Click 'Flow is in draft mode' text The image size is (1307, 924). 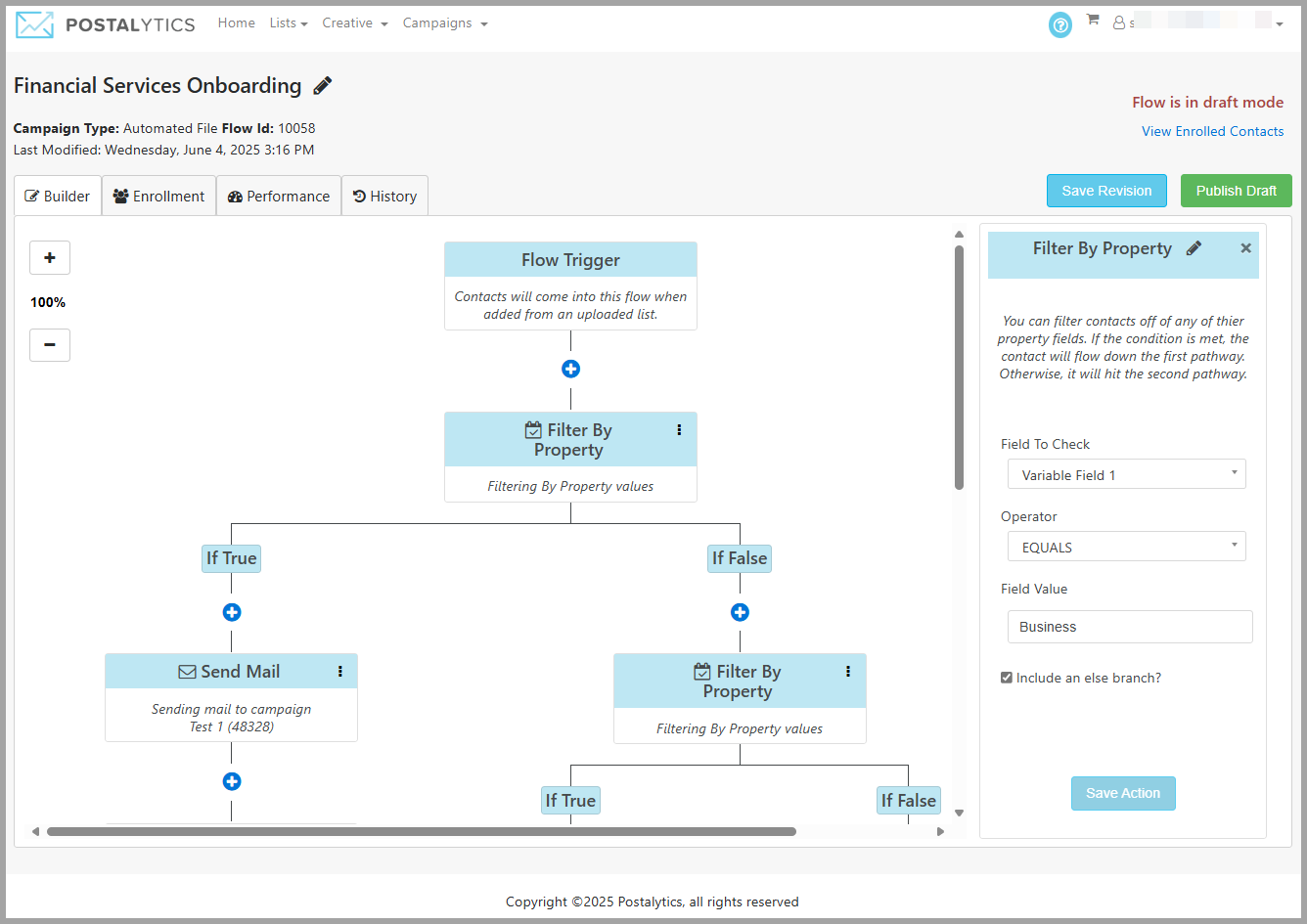1207,102
